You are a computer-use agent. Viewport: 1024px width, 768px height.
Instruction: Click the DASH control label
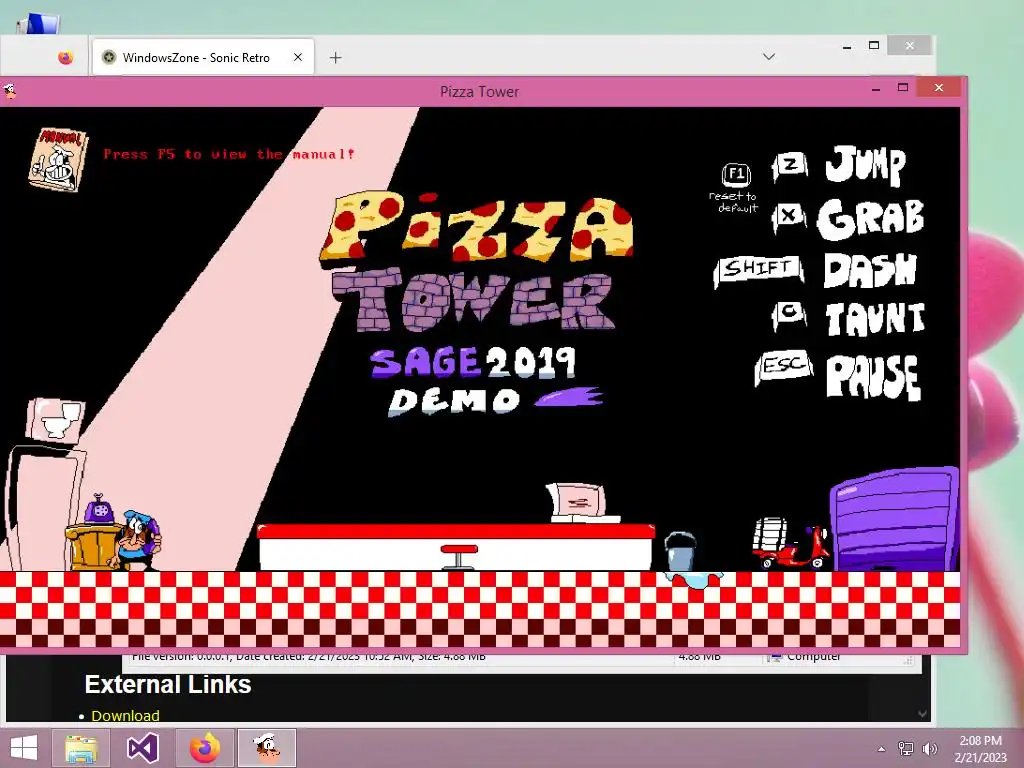point(870,269)
